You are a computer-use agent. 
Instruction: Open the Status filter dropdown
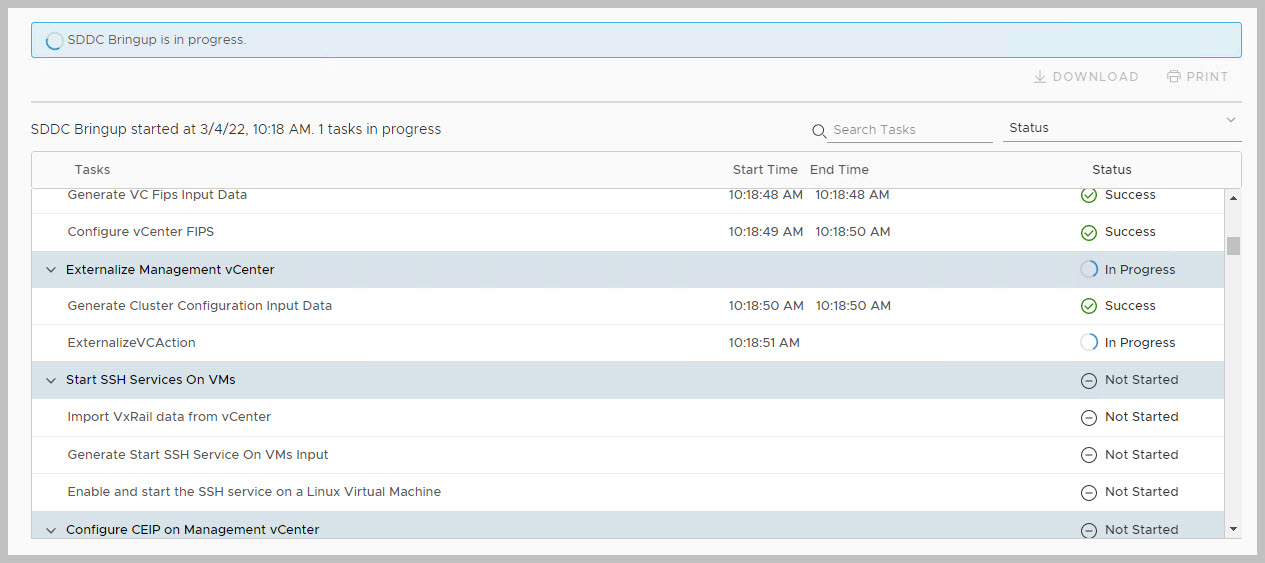[1121, 128]
